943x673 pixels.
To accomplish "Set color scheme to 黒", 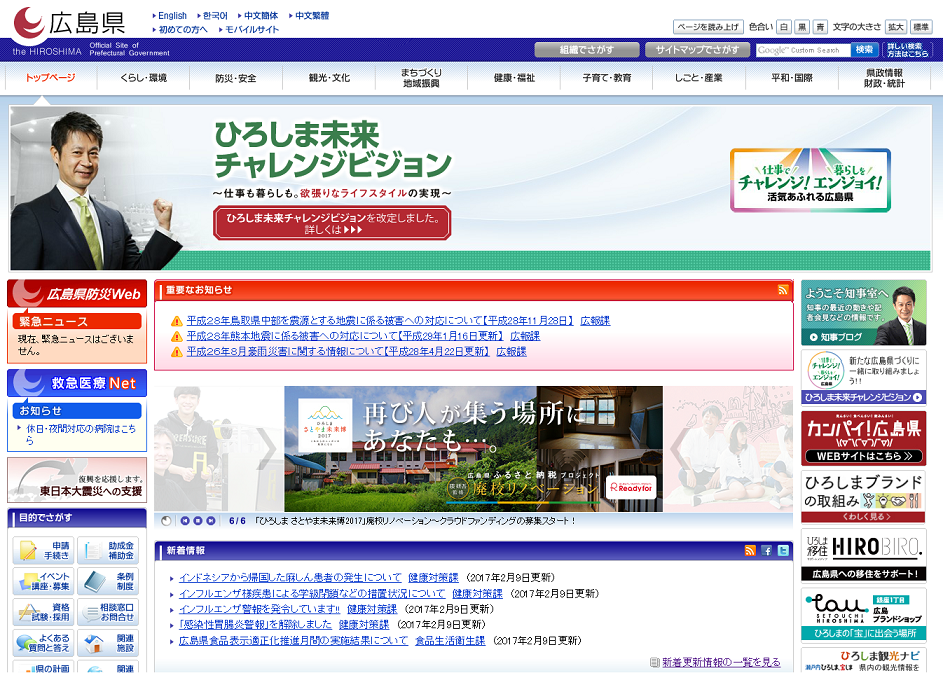I will click(802, 27).
